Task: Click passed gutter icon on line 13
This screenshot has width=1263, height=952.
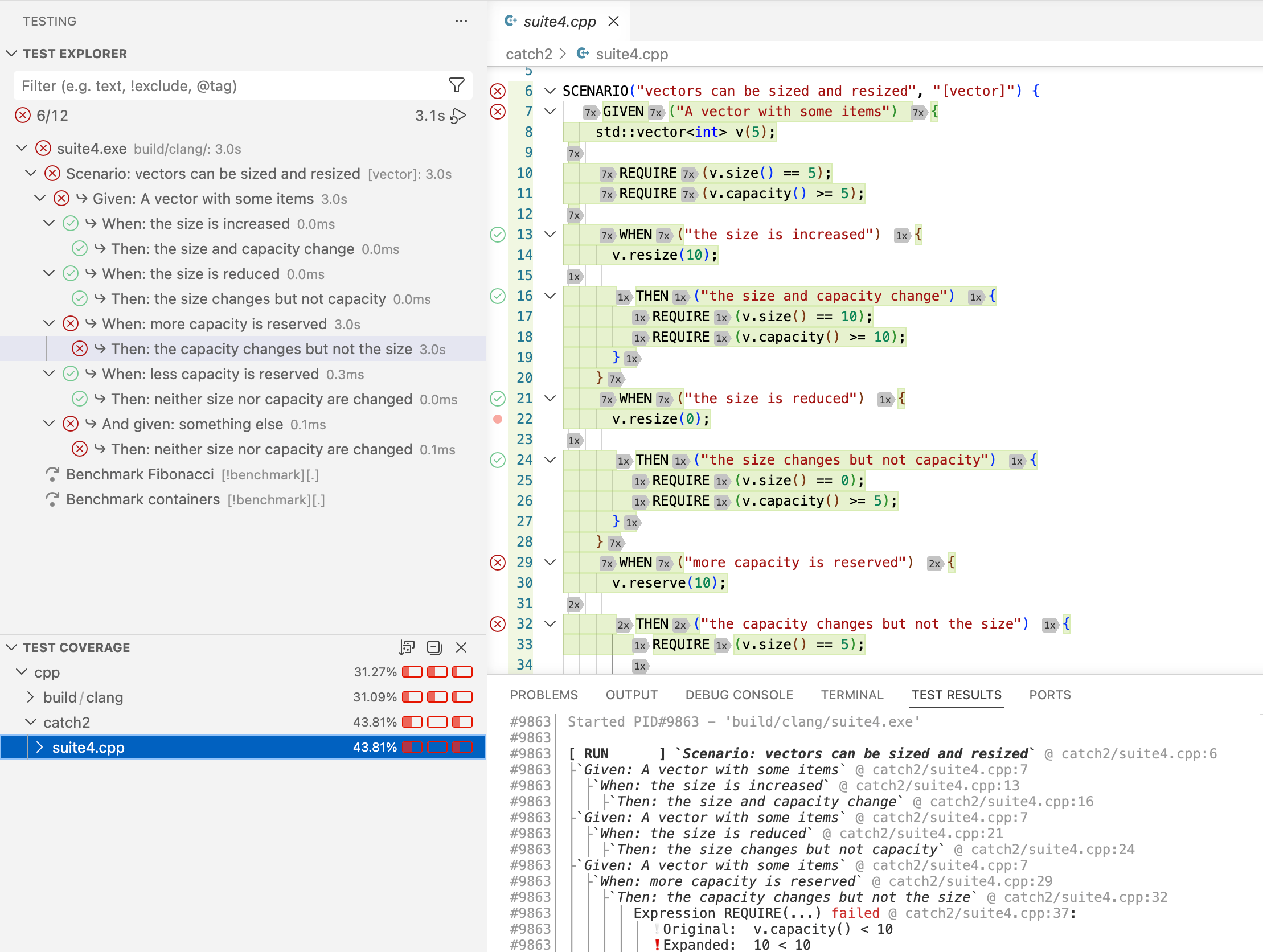Action: coord(498,234)
